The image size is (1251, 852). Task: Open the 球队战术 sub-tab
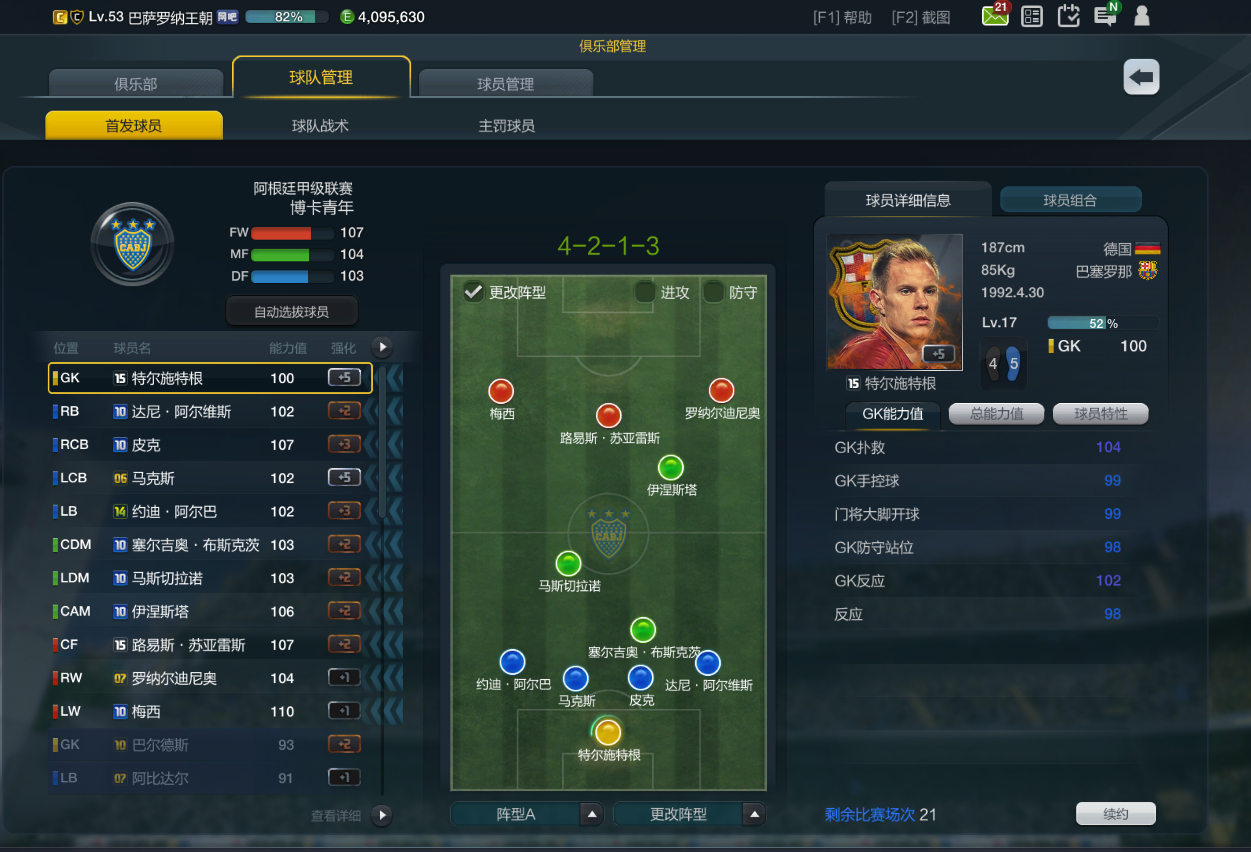320,126
